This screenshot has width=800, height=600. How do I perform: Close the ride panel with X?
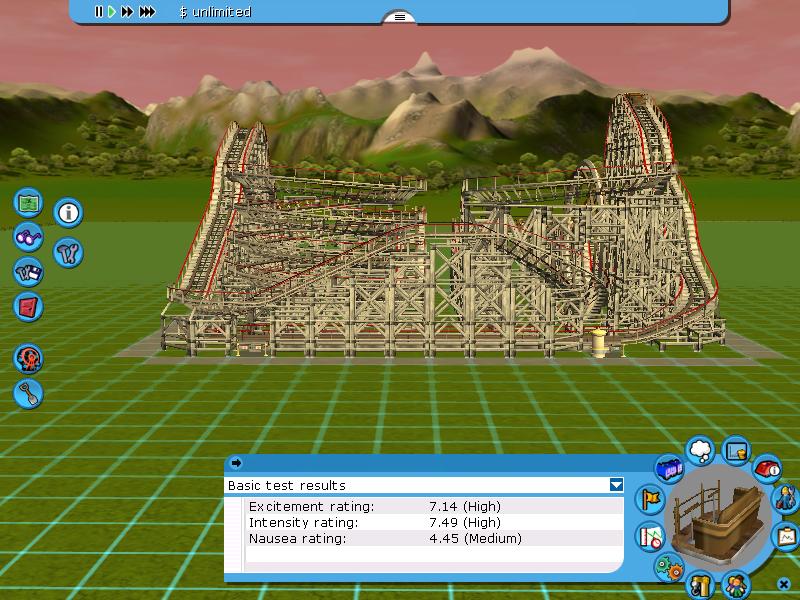pyautogui.click(x=784, y=584)
